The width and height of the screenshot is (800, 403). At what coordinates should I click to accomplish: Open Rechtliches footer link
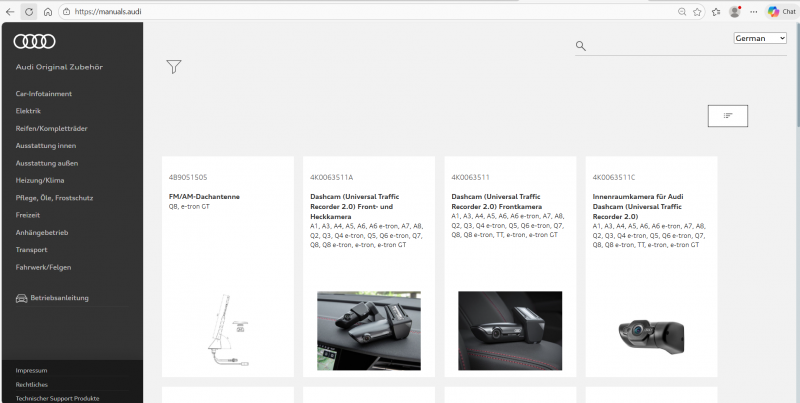coord(32,385)
